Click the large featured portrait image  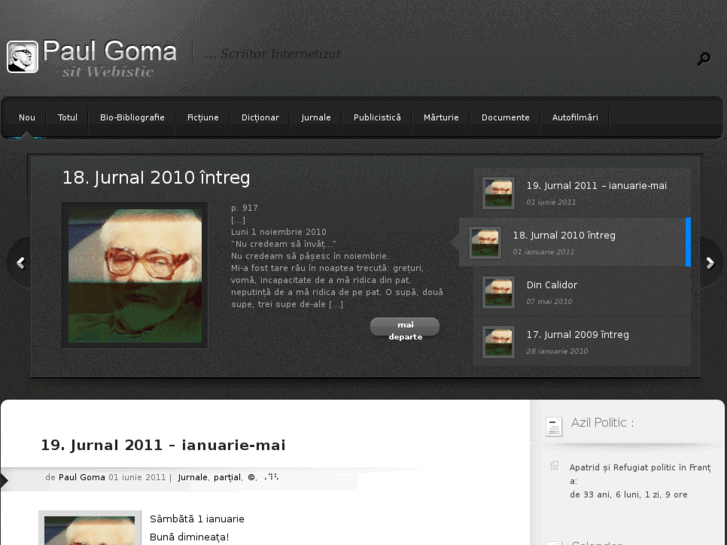tap(135, 276)
